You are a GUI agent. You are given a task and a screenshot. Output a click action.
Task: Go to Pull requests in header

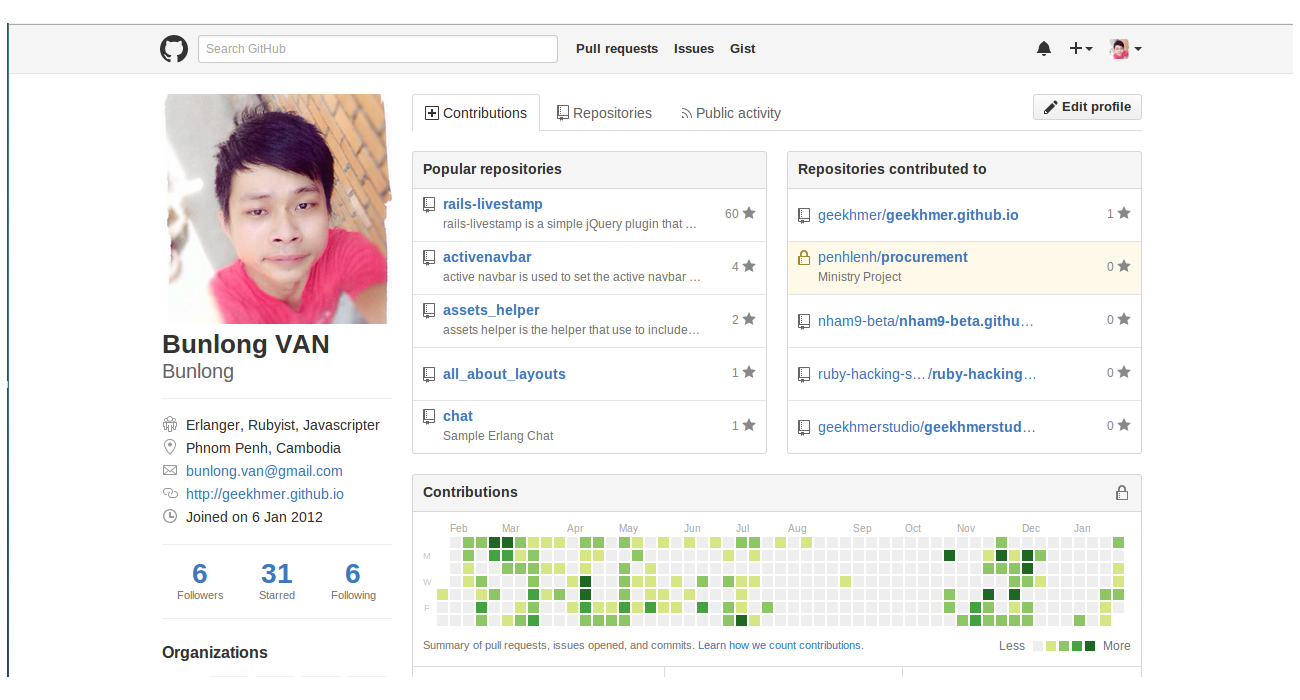pos(617,48)
